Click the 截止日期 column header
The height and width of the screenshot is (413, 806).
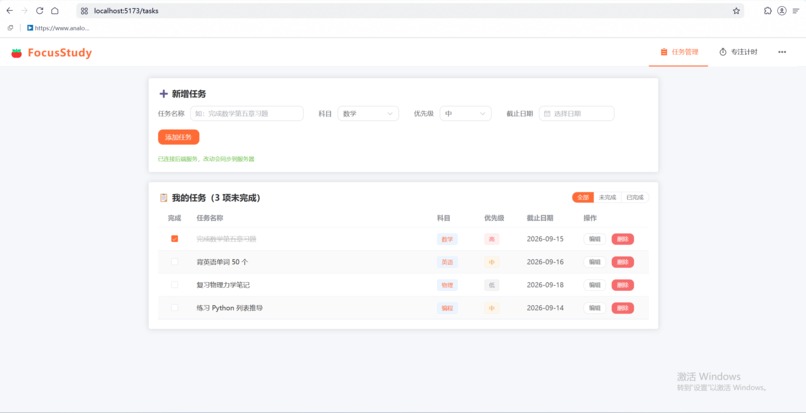(540, 218)
